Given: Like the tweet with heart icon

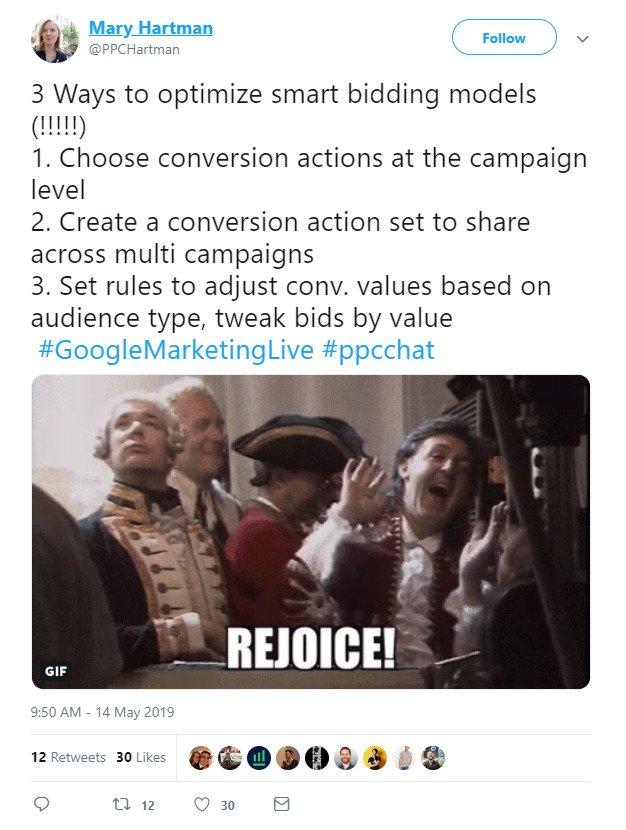Looking at the screenshot, I should [202, 805].
